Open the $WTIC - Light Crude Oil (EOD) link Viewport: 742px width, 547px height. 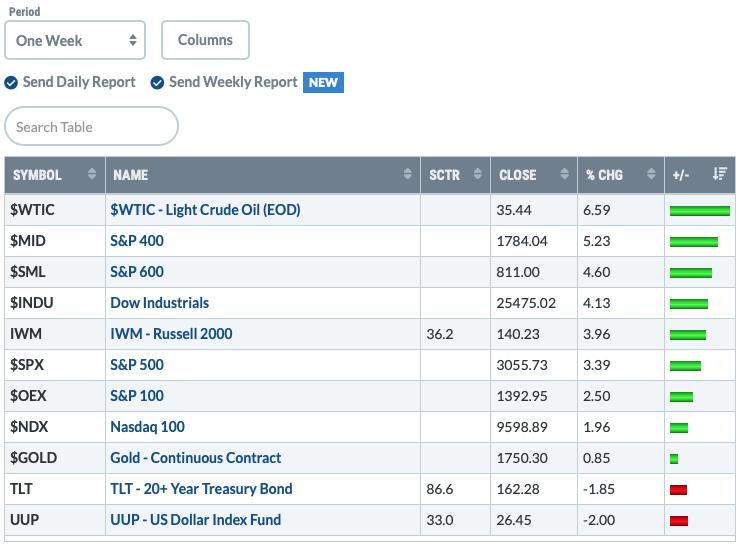click(x=205, y=210)
